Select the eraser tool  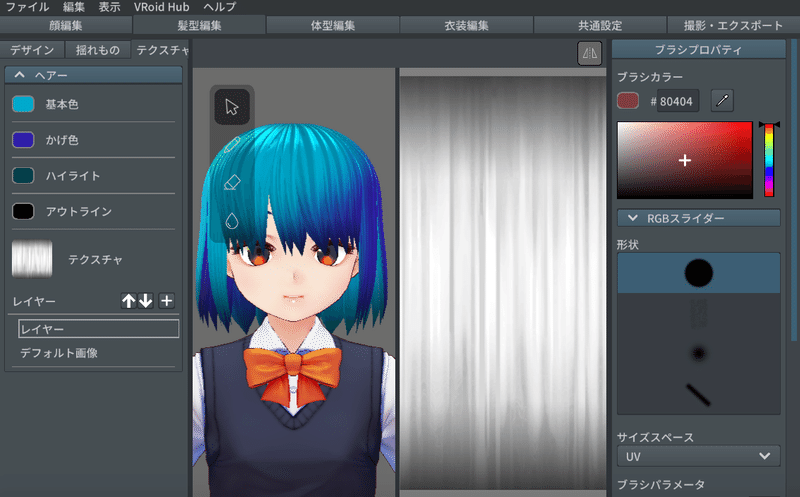point(232,182)
